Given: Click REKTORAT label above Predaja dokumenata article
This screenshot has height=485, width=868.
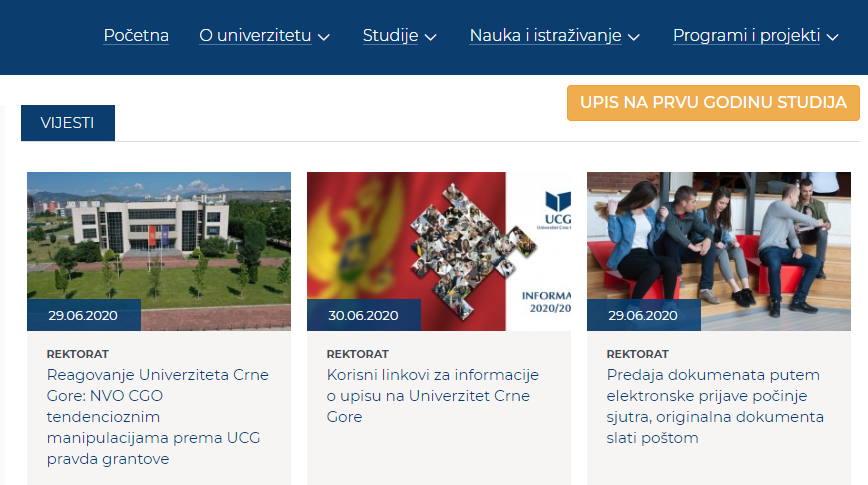Looking at the screenshot, I should [637, 354].
